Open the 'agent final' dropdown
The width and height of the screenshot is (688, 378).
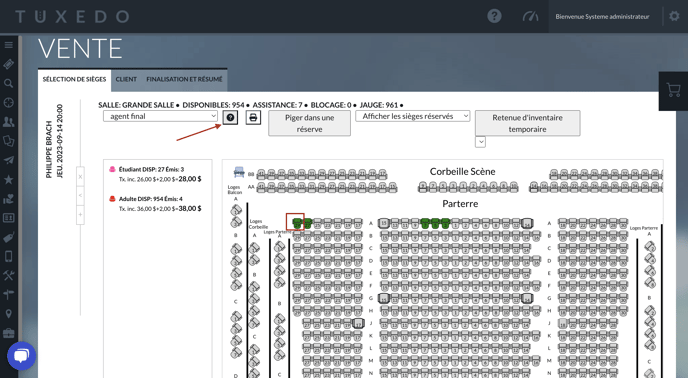tap(160, 116)
